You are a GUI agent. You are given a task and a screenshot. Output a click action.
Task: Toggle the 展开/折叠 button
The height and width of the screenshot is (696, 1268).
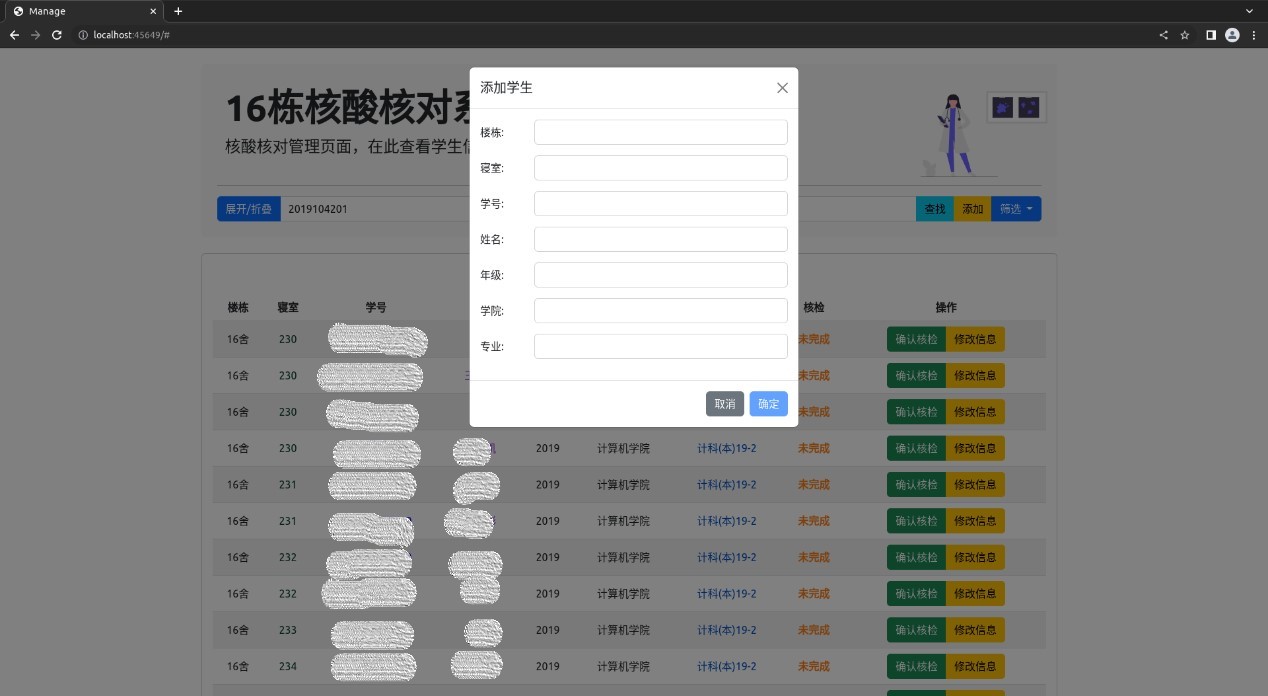point(248,209)
